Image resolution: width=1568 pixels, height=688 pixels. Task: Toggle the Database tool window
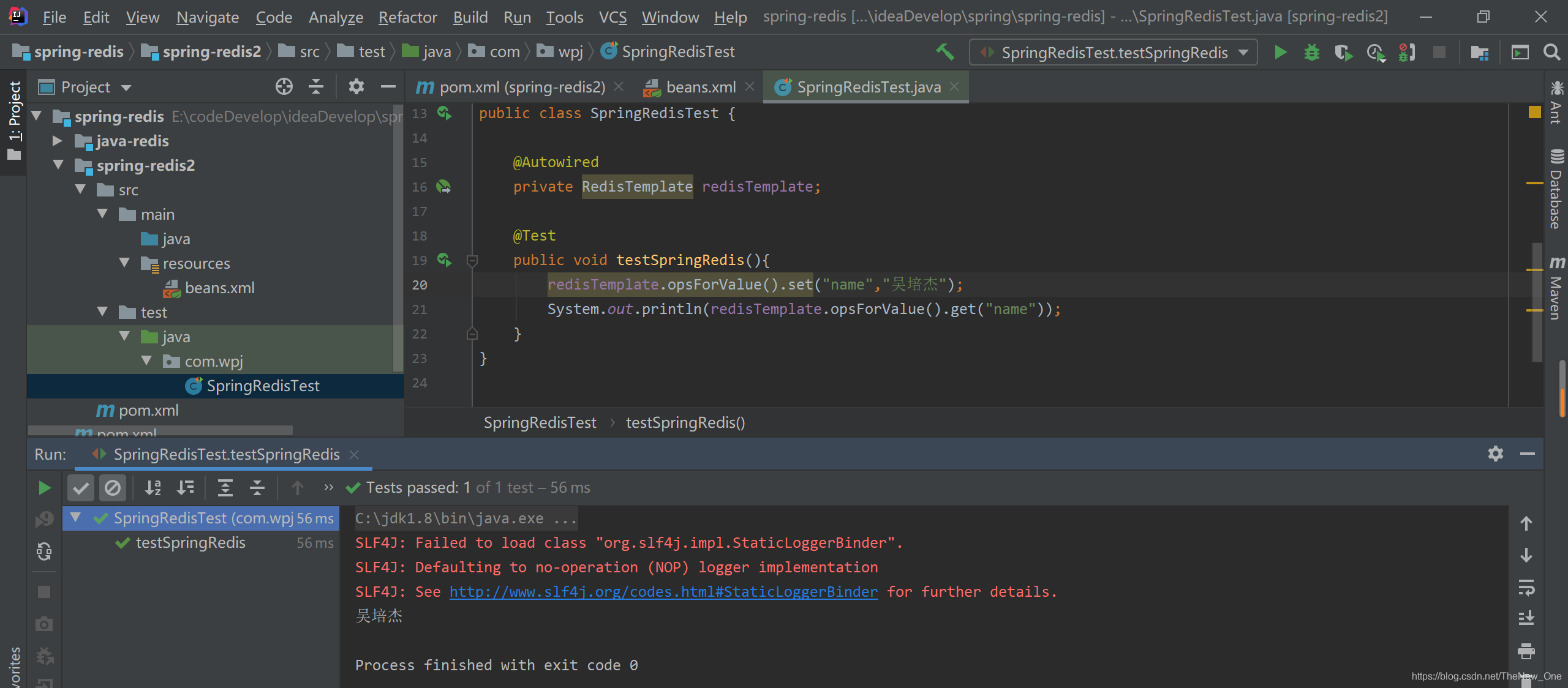[x=1556, y=189]
